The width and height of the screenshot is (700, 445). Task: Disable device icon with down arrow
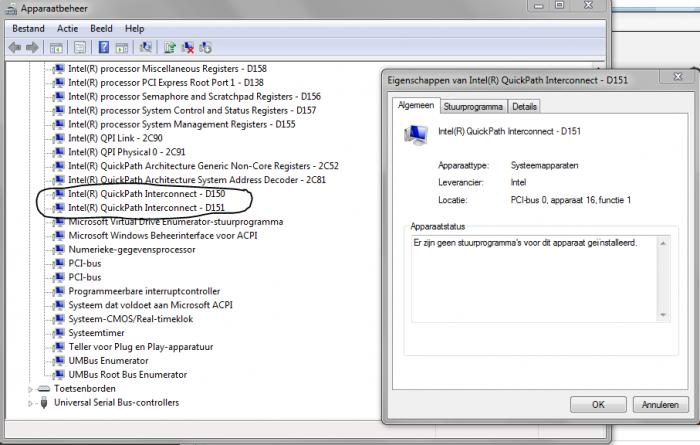pos(205,47)
